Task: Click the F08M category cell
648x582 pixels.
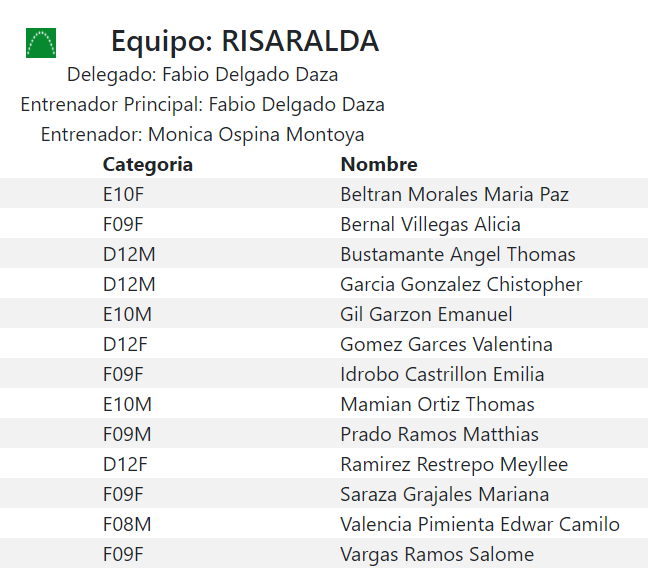Action: point(129,525)
